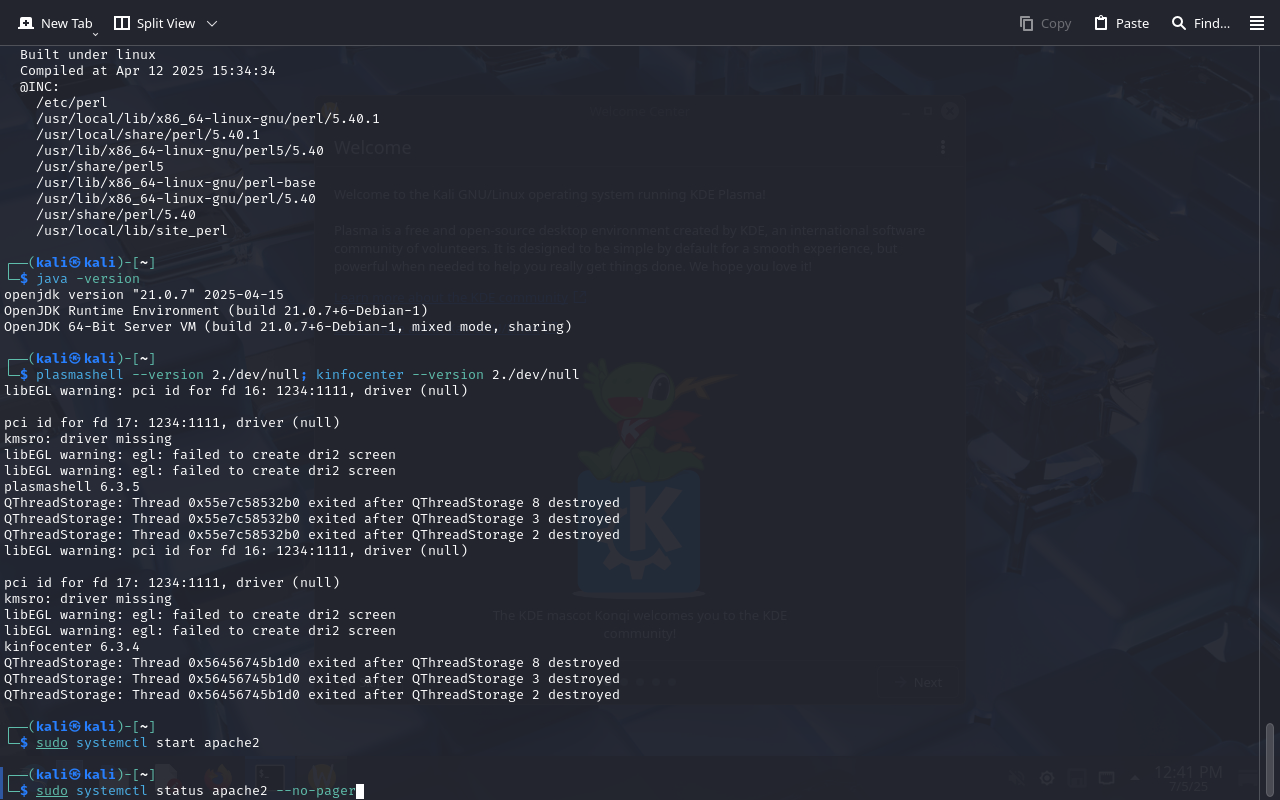Click the terminal vertical scrollbar handle
The width and height of the screenshot is (1280, 800).
pyautogui.click(x=1270, y=761)
